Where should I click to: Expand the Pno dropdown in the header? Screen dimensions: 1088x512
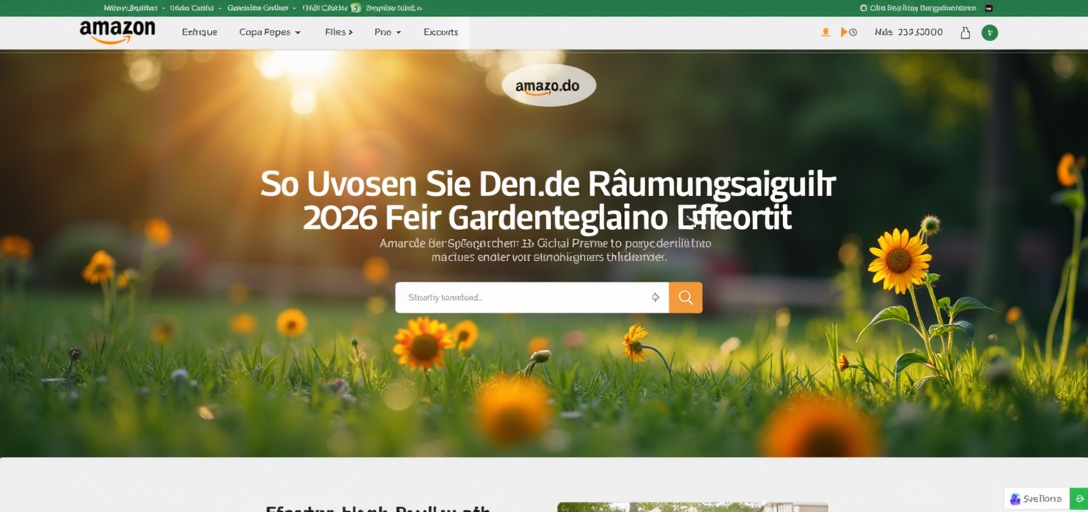coord(388,32)
